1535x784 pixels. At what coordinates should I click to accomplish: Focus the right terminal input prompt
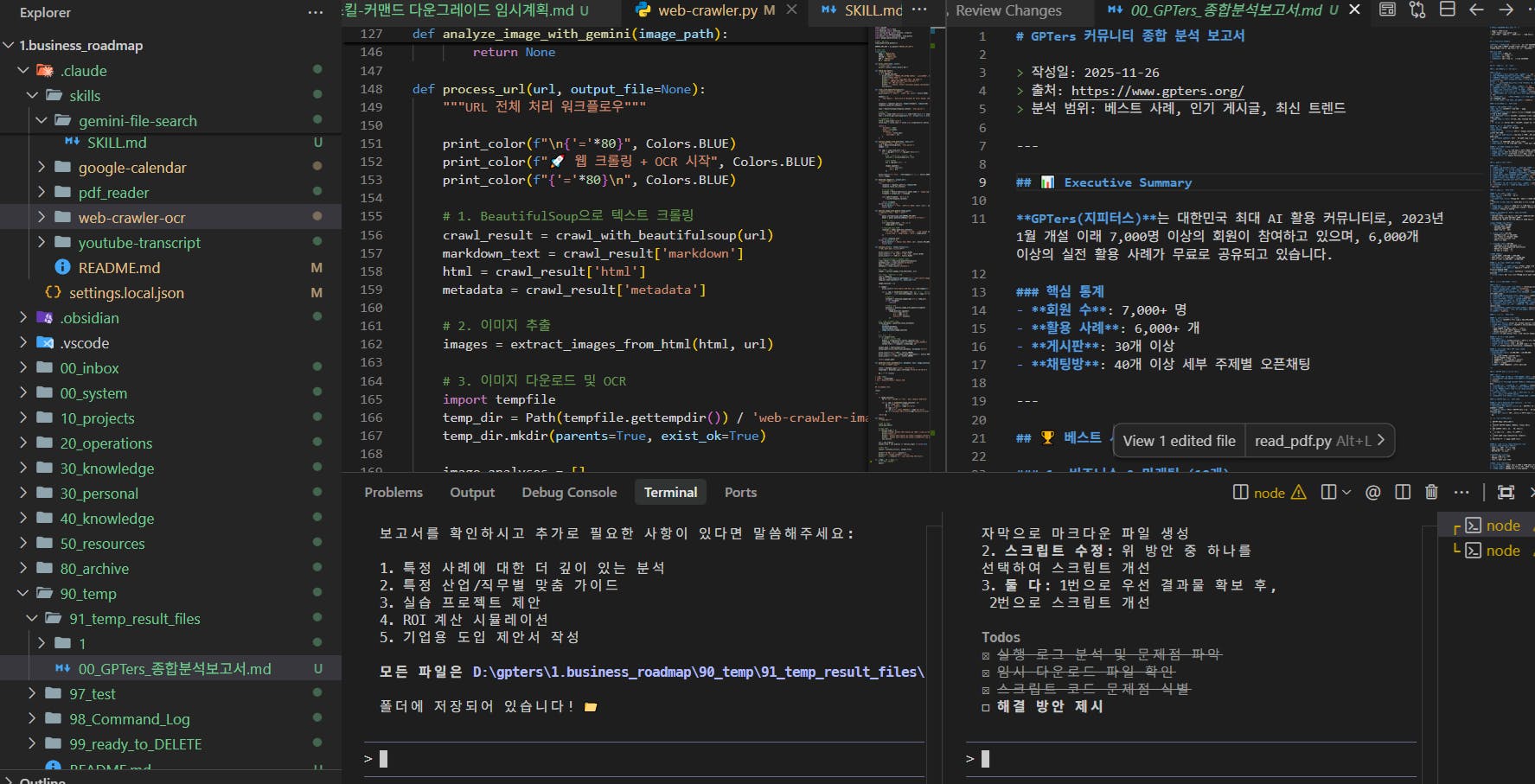click(1191, 759)
